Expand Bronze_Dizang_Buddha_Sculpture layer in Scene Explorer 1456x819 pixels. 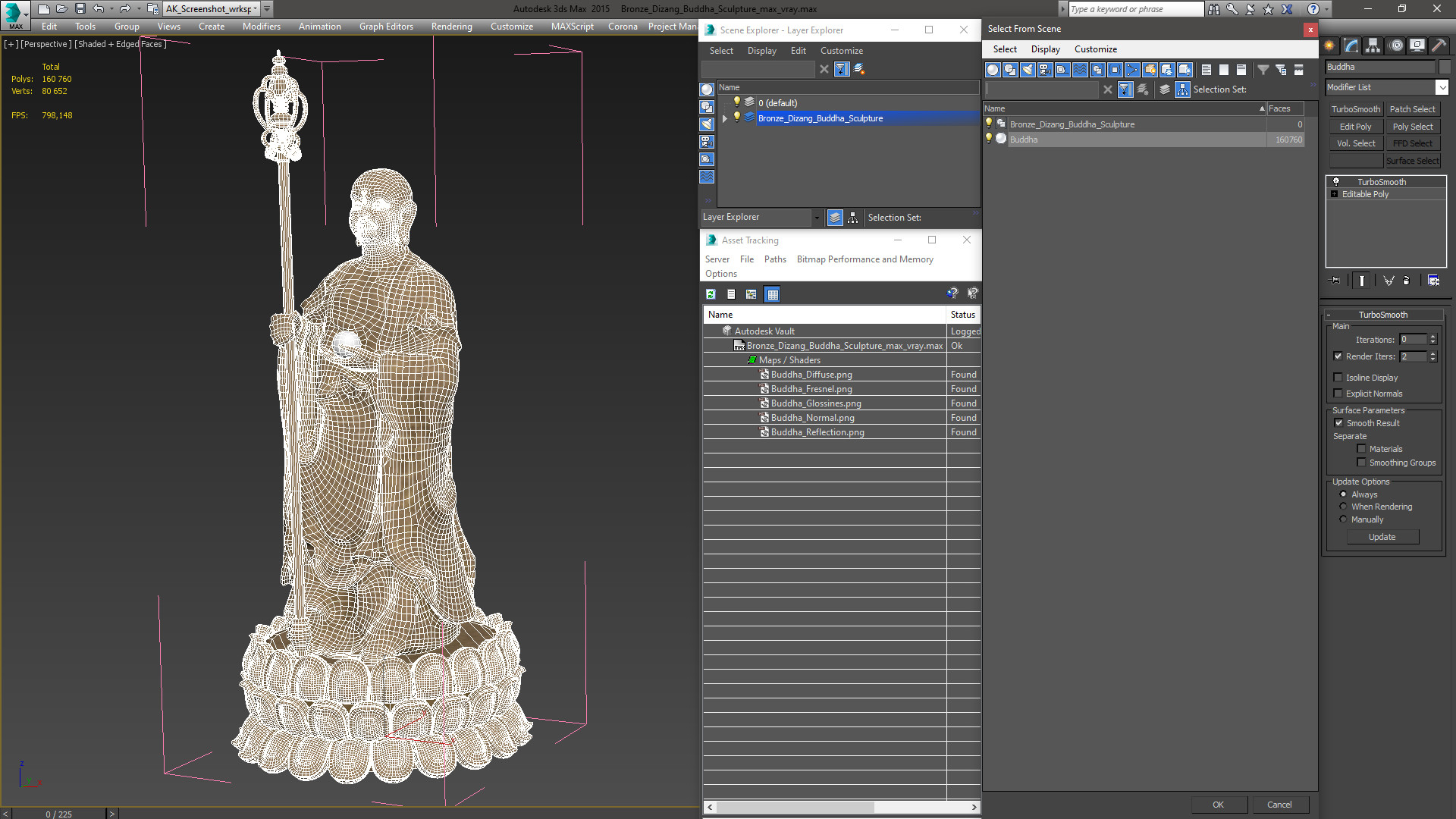tap(725, 118)
